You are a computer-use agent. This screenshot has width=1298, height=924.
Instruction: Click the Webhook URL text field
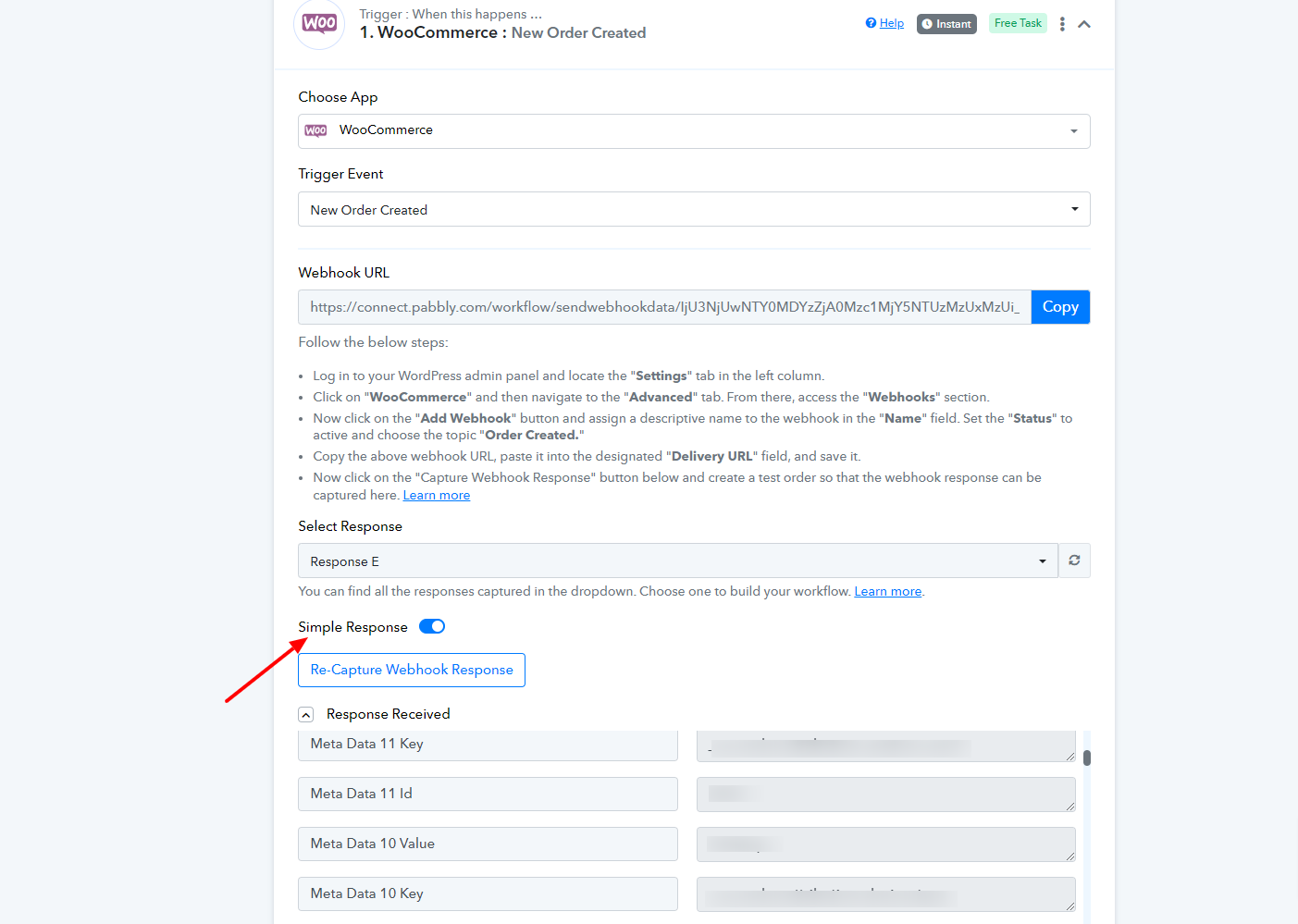click(664, 307)
